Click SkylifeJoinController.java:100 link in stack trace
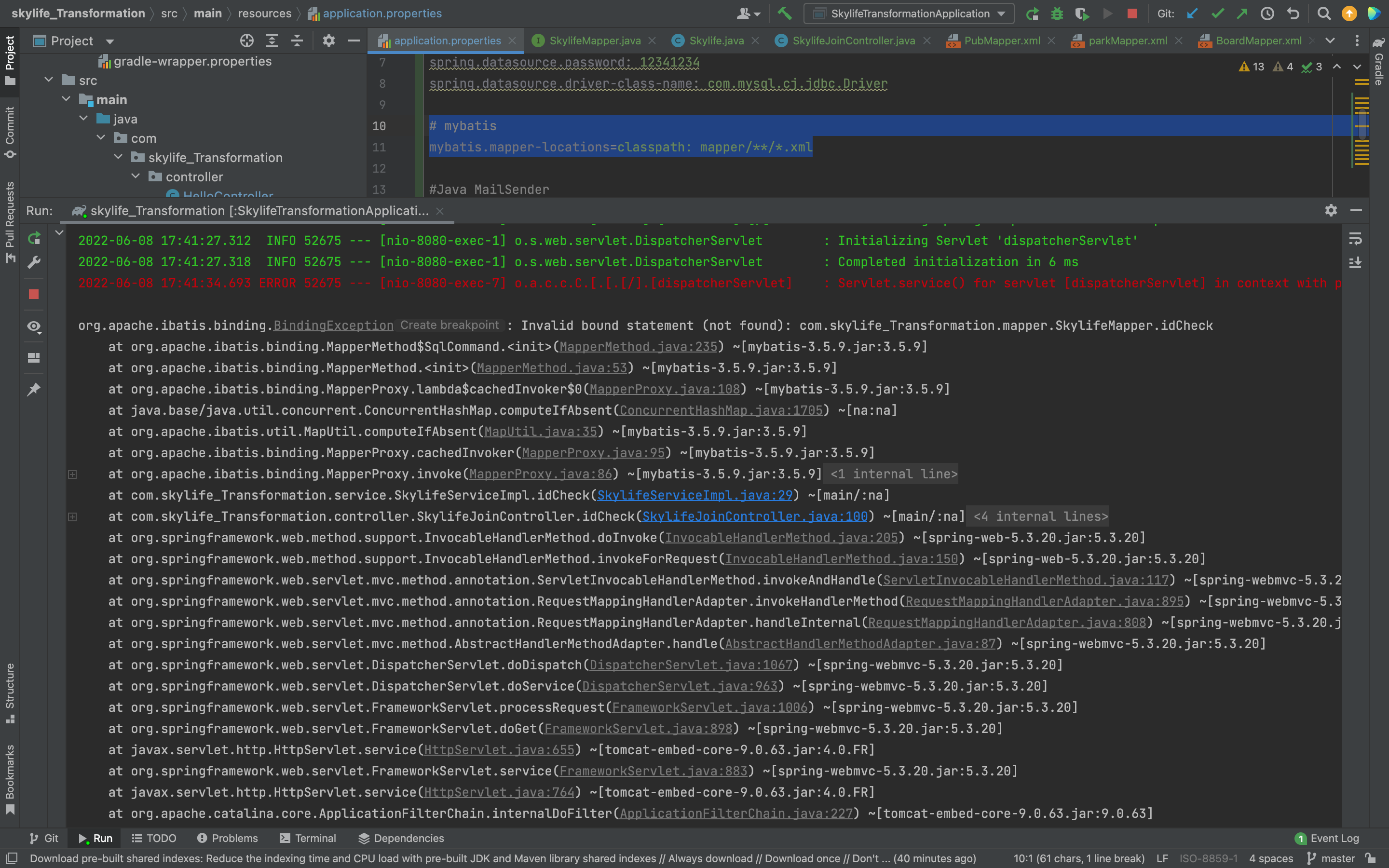1389x868 pixels. pos(754,516)
